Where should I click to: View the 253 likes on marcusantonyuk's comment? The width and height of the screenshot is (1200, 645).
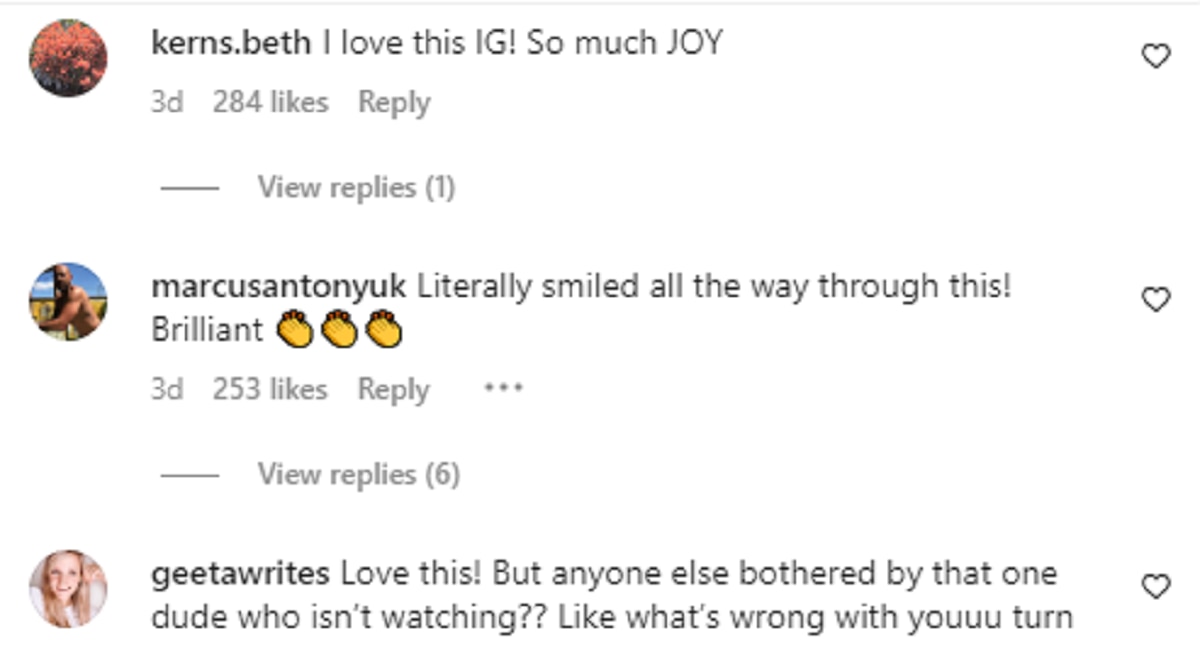click(270, 389)
